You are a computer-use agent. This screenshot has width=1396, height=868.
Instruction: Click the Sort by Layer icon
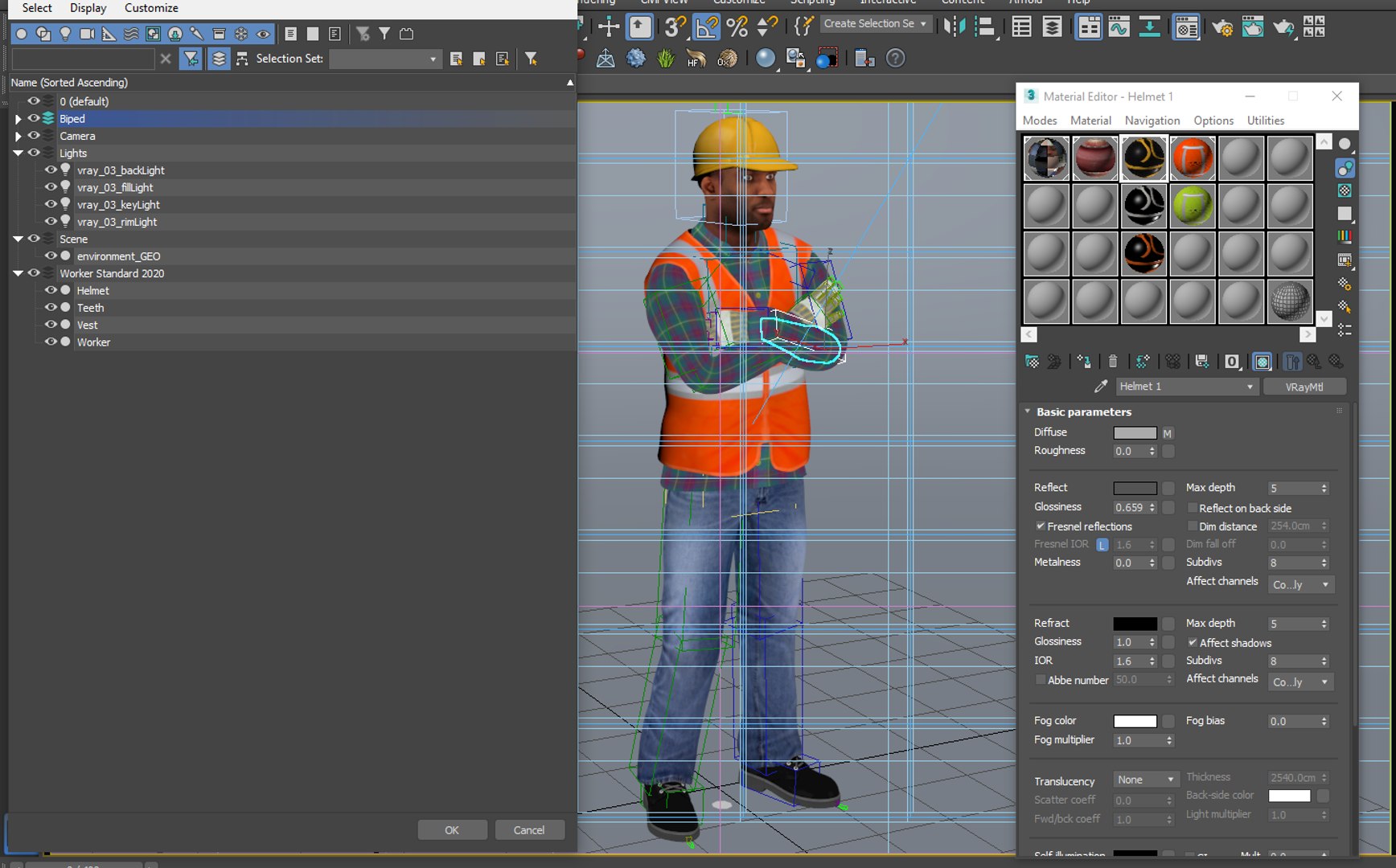219,59
